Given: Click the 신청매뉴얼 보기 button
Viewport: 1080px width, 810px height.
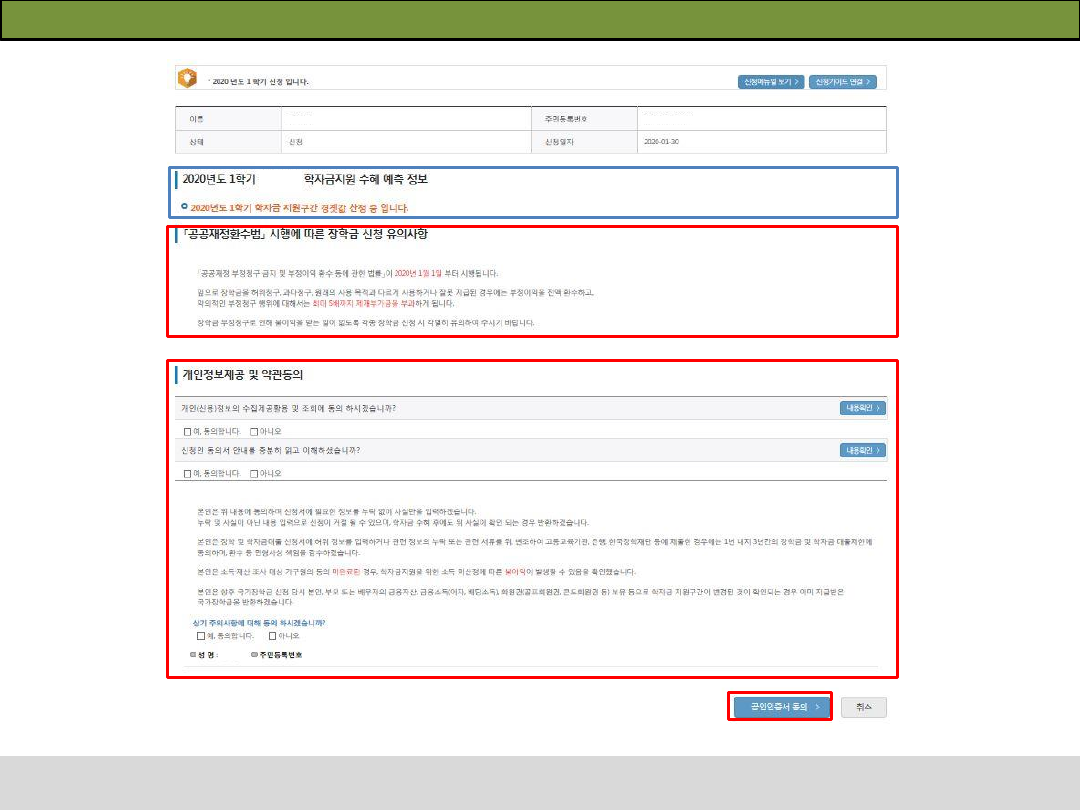Looking at the screenshot, I should point(770,82).
